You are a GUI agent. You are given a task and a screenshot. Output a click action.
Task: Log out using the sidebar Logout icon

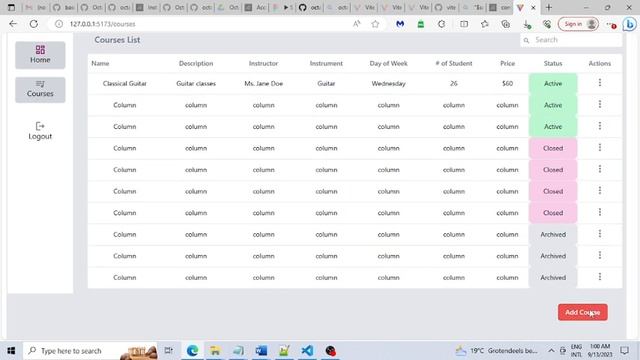40,131
